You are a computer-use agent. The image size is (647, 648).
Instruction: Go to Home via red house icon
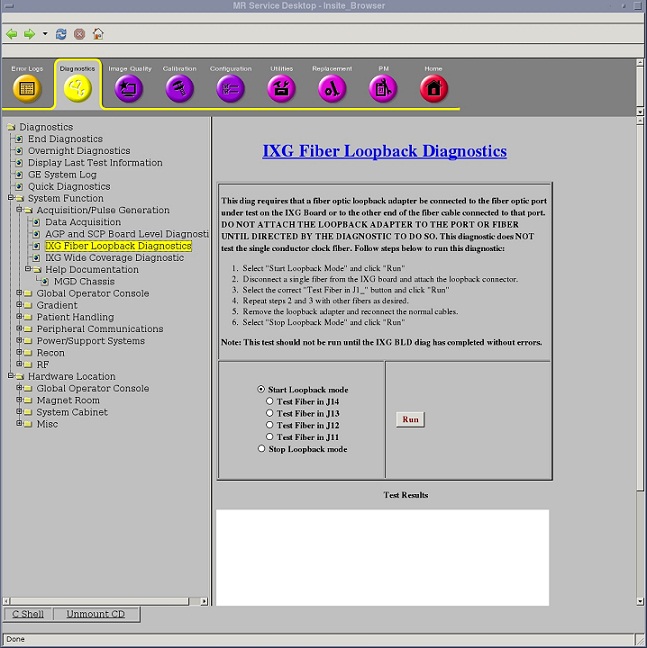click(433, 88)
